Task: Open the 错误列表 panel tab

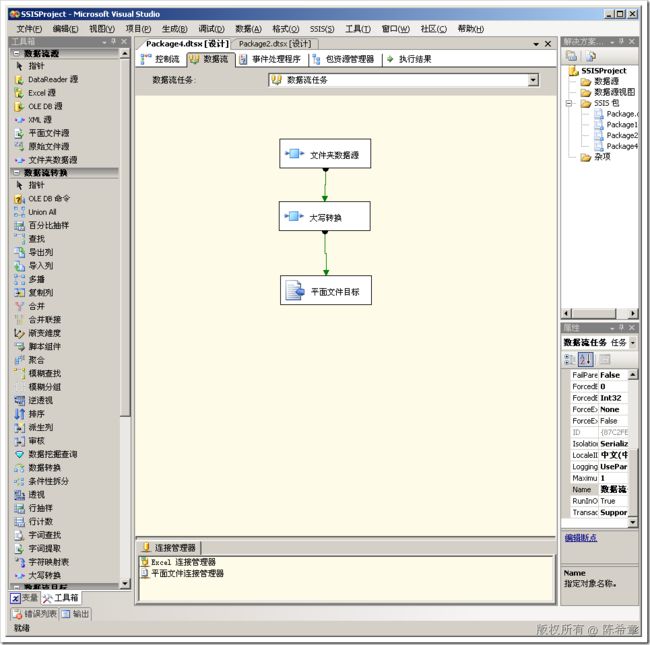Action: tap(34, 614)
